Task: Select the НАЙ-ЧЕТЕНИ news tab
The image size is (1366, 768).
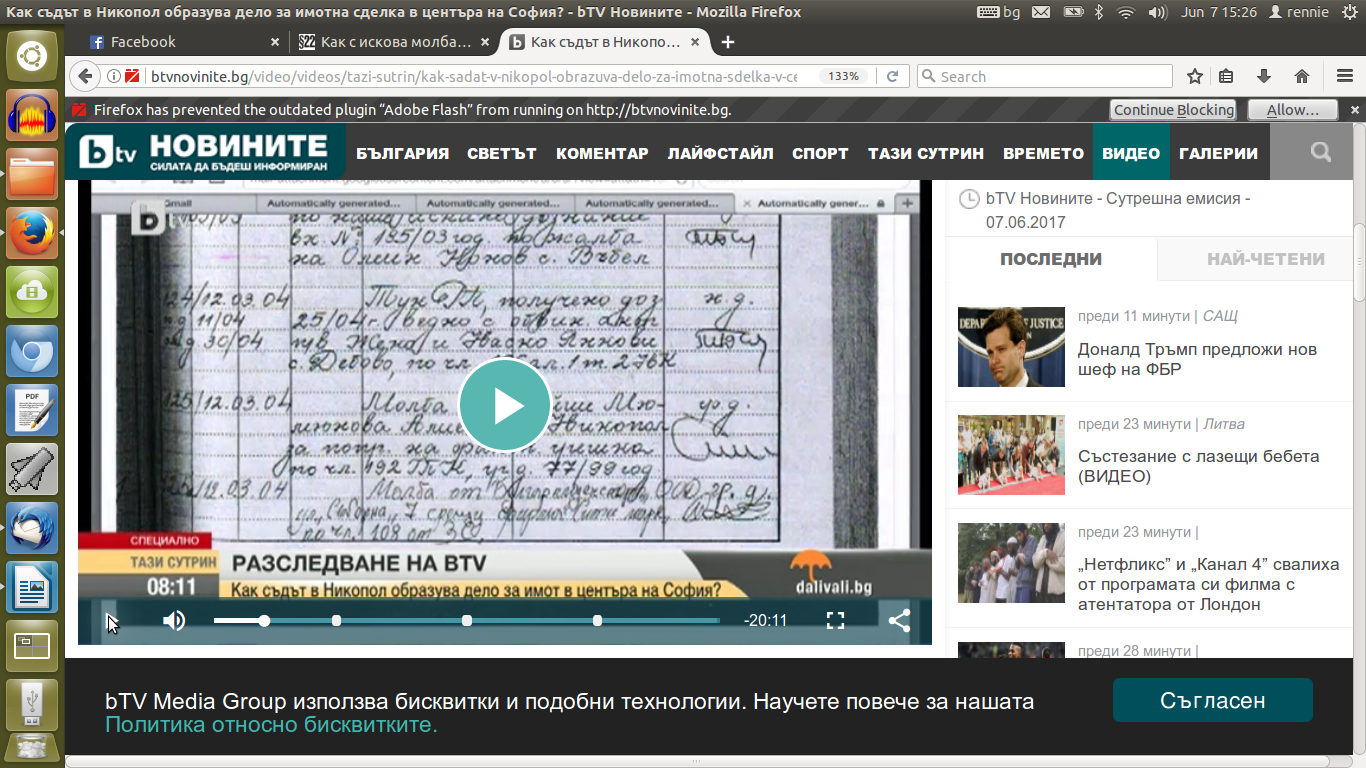Action: click(1266, 259)
